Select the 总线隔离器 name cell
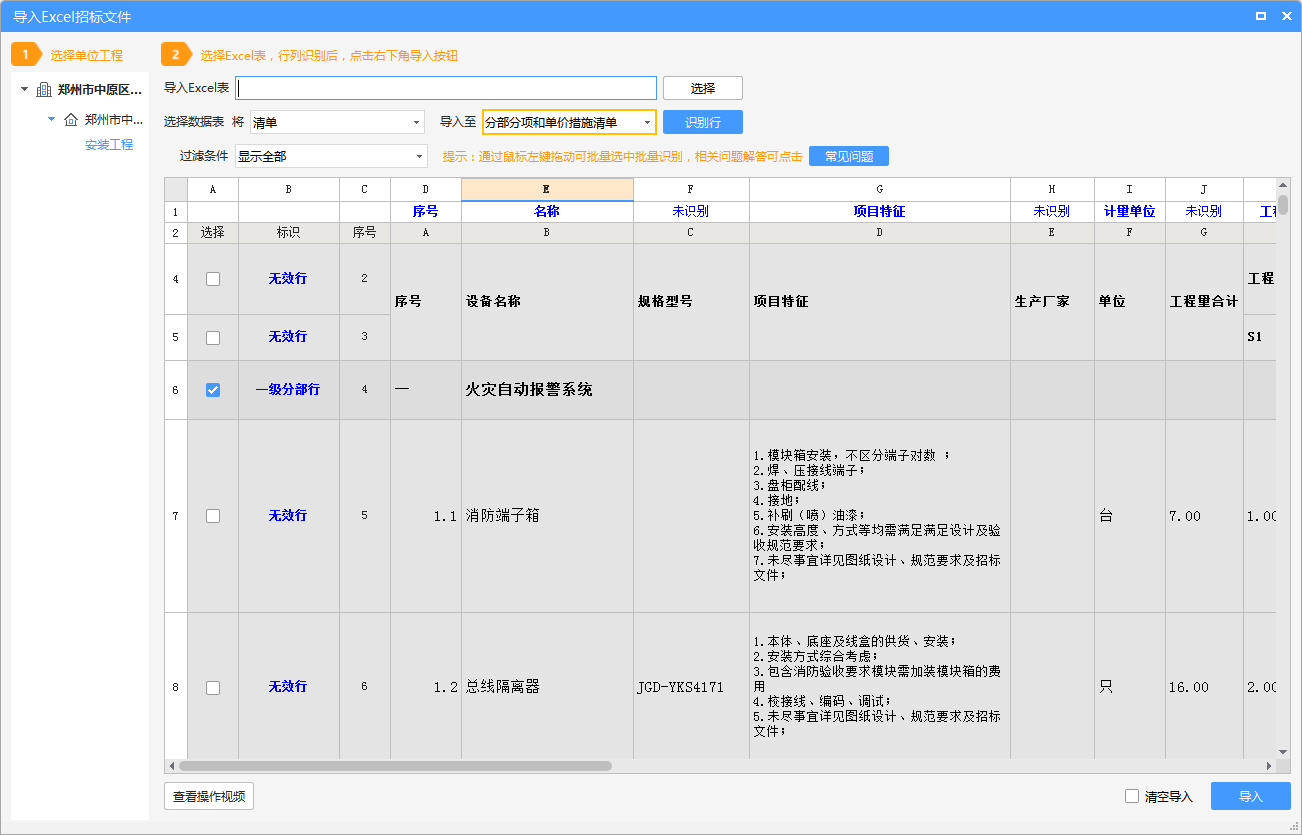 pos(547,687)
